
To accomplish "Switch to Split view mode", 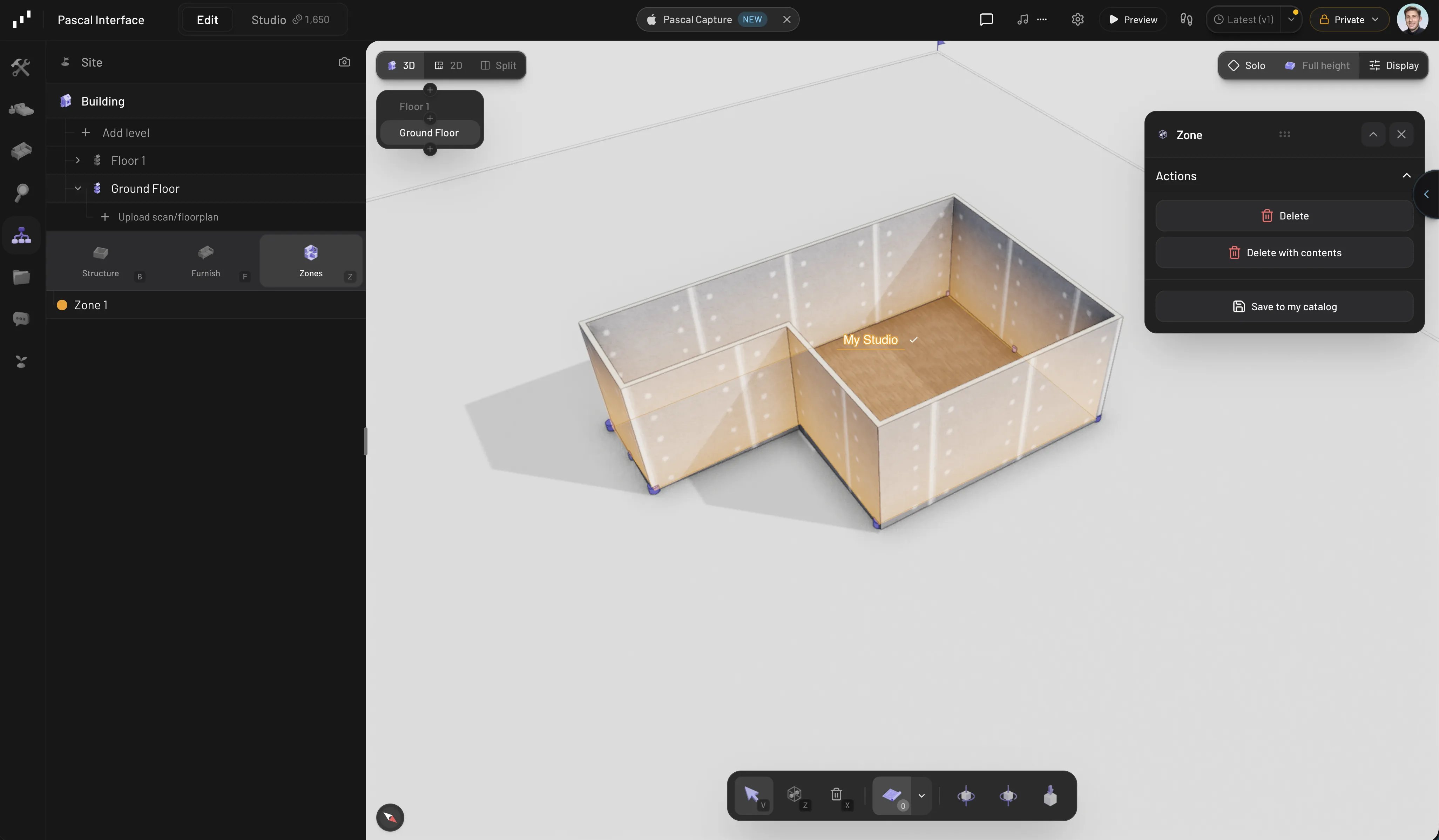I will pos(499,66).
